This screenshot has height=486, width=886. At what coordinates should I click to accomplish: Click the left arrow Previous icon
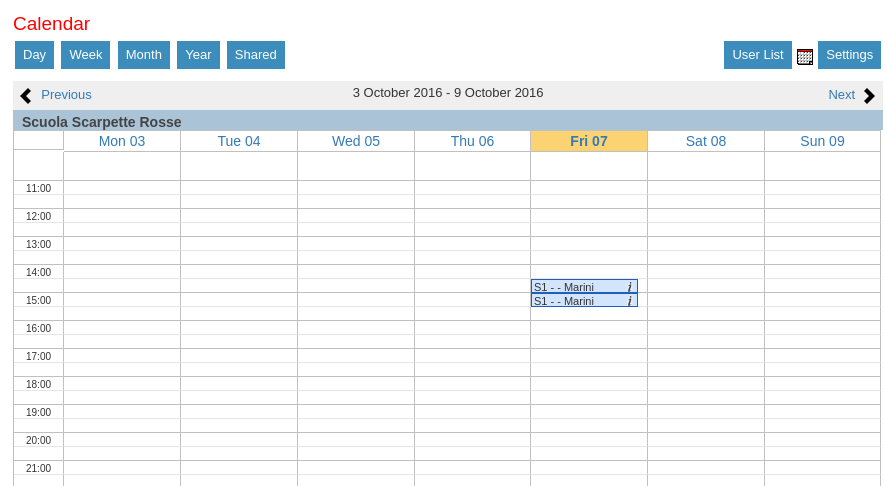point(26,96)
